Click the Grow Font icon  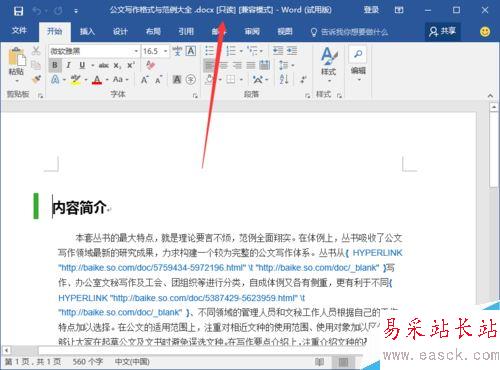tap(144, 80)
